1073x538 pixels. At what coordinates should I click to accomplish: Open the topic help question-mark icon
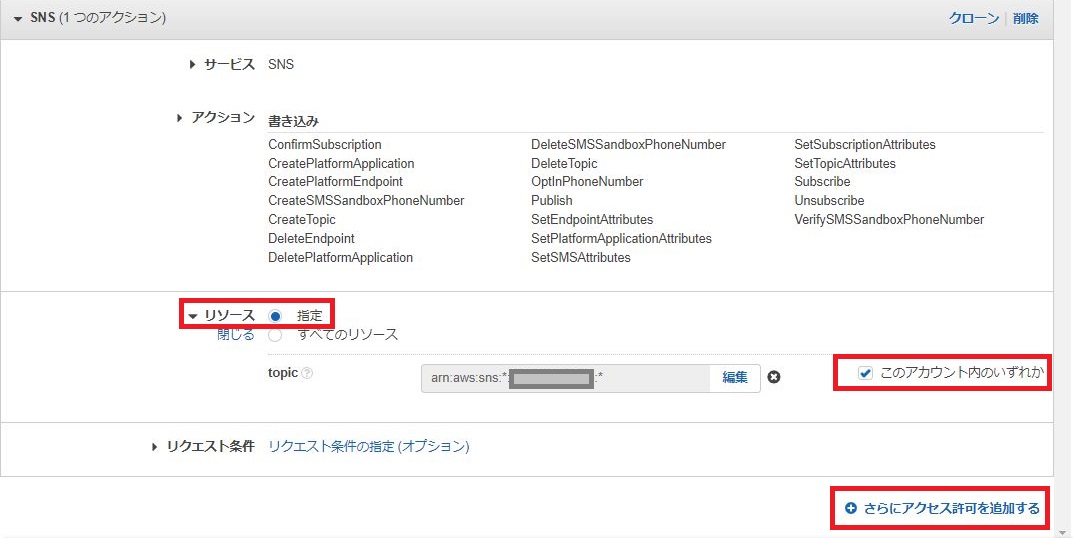pos(307,373)
